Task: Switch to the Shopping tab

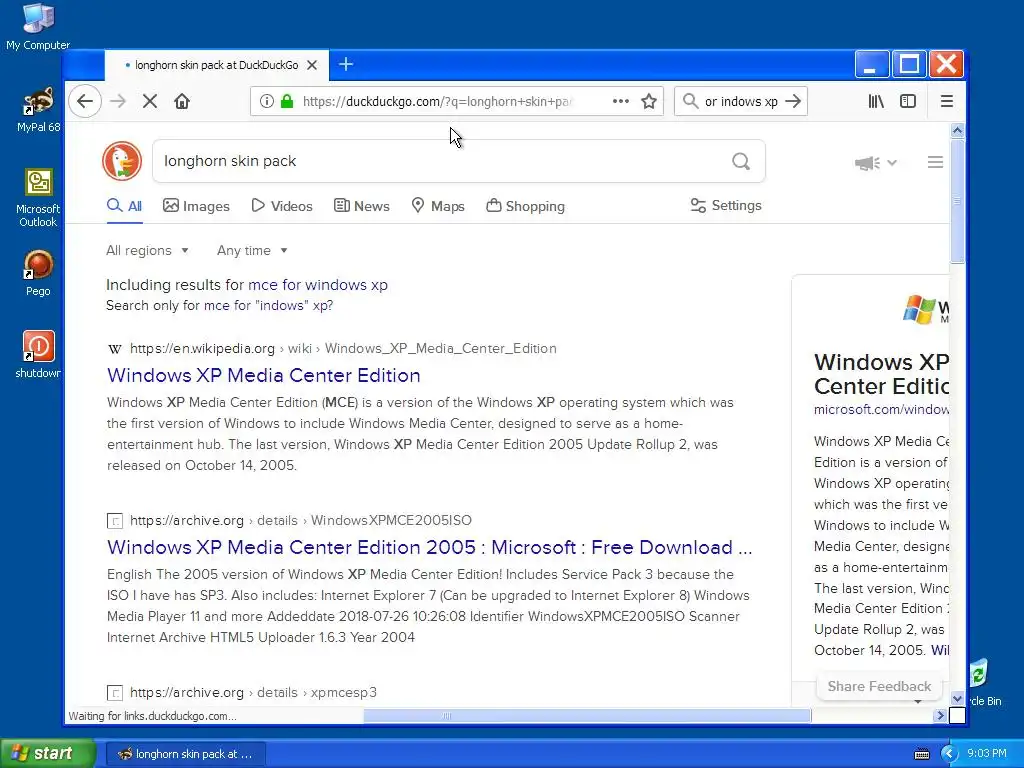Action: 525,206
